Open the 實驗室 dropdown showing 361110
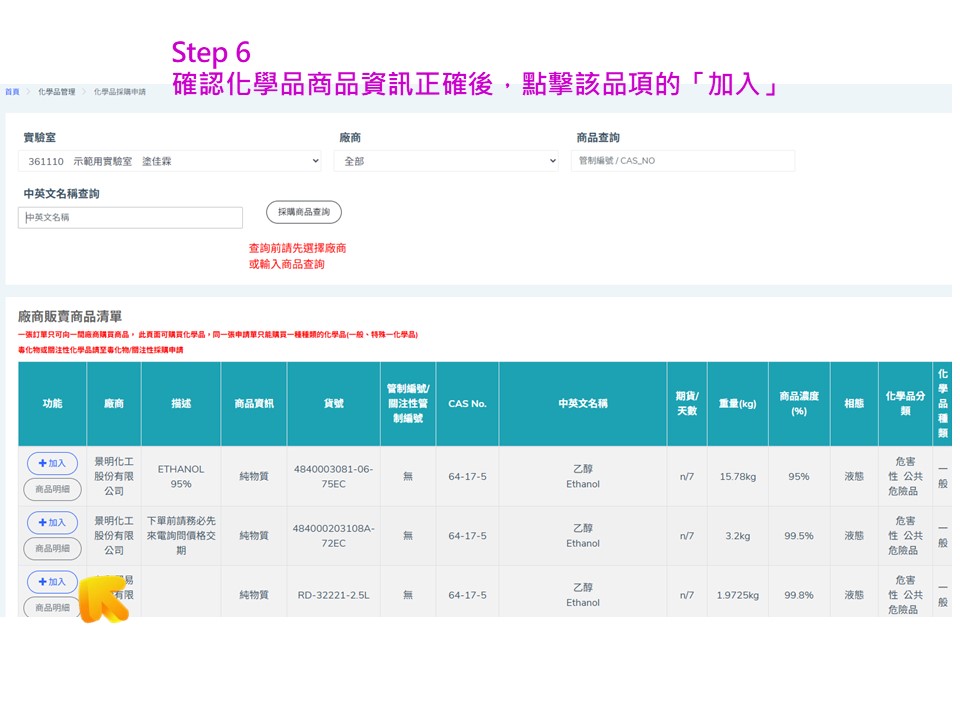Viewport: 960px width, 720px height. click(x=170, y=161)
